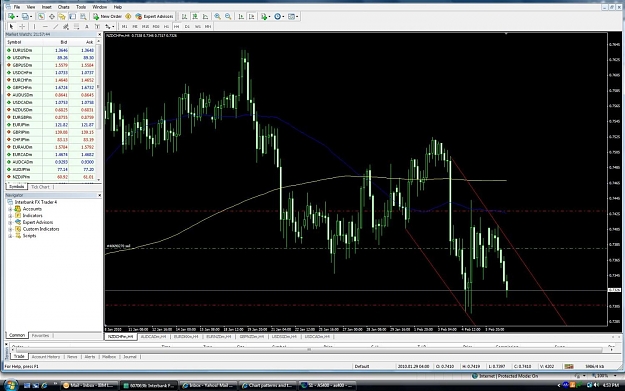Open the arrows objects dropdown
The width and height of the screenshot is (625, 391).
coord(114,26)
